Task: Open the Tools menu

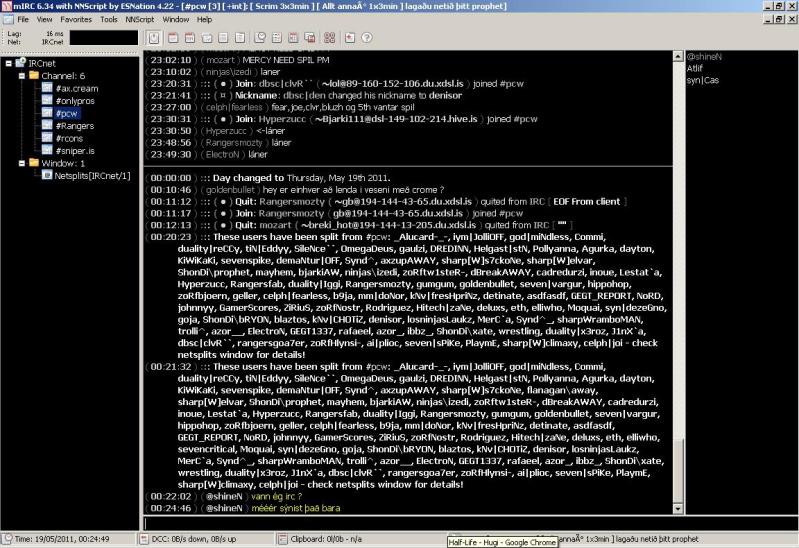Action: coord(109,19)
